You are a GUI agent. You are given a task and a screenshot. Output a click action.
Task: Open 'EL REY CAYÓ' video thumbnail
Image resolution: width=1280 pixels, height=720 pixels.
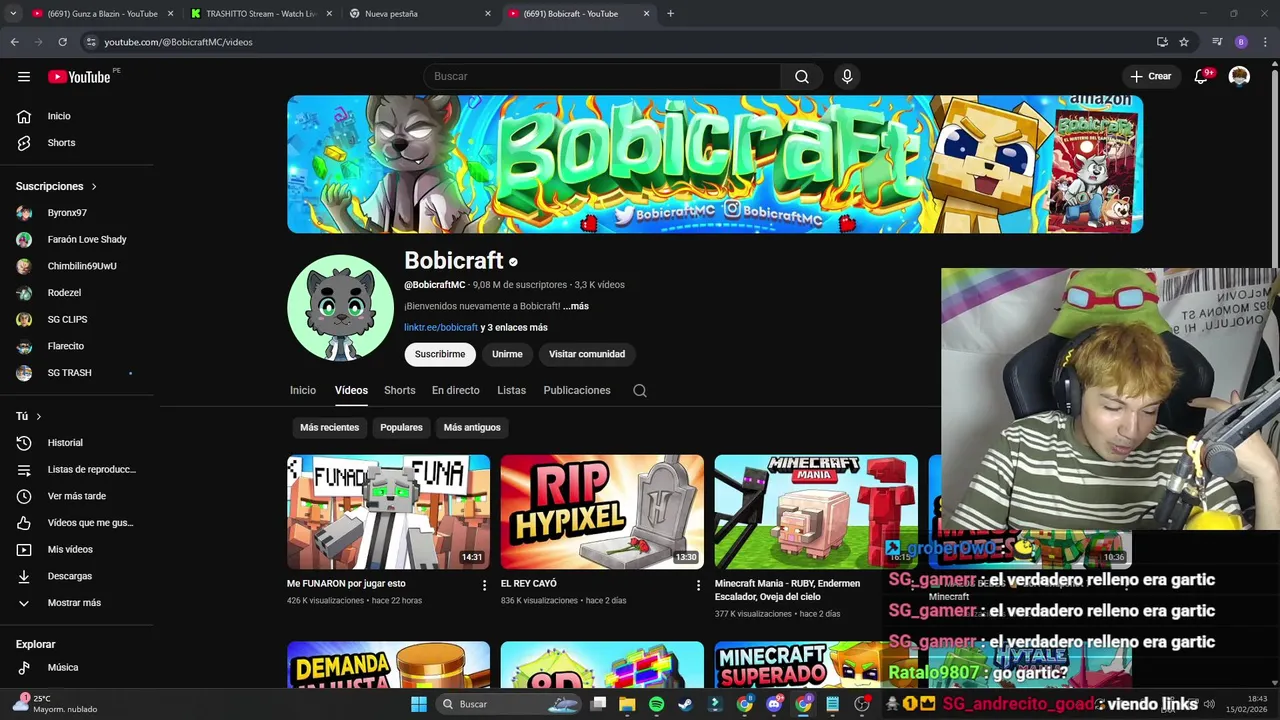click(x=602, y=512)
